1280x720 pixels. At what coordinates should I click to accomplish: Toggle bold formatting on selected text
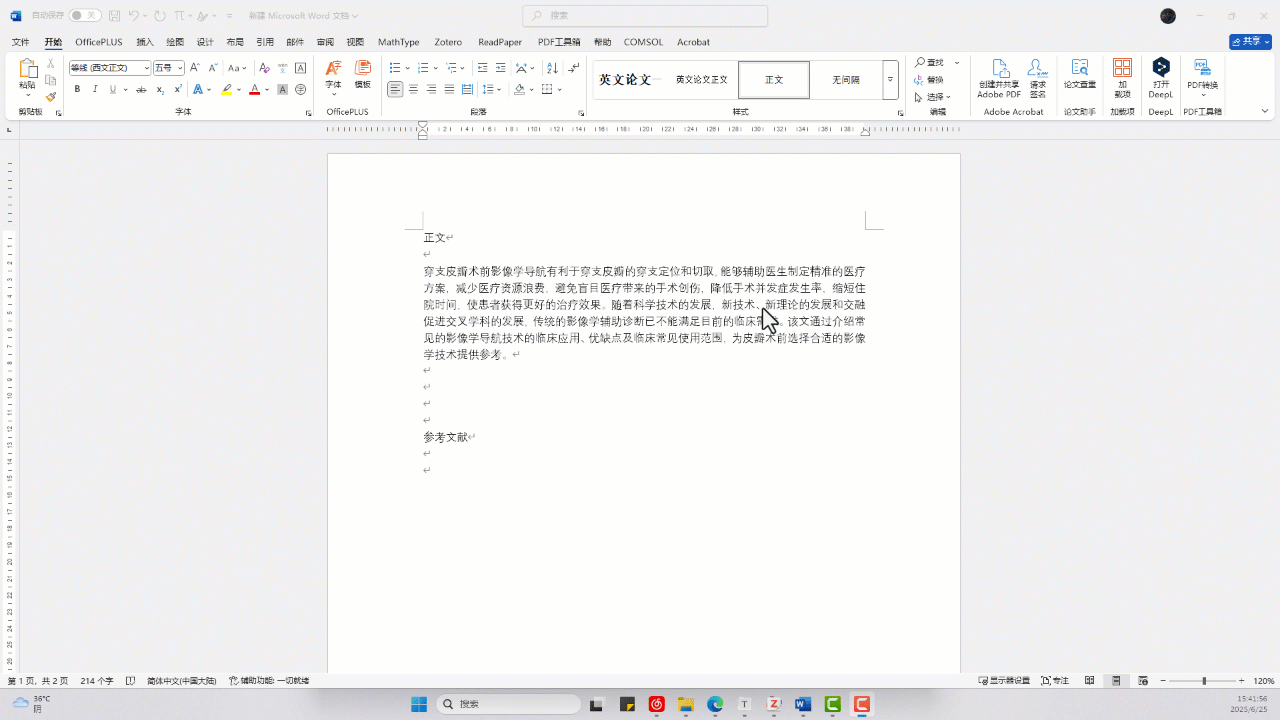(x=77, y=89)
